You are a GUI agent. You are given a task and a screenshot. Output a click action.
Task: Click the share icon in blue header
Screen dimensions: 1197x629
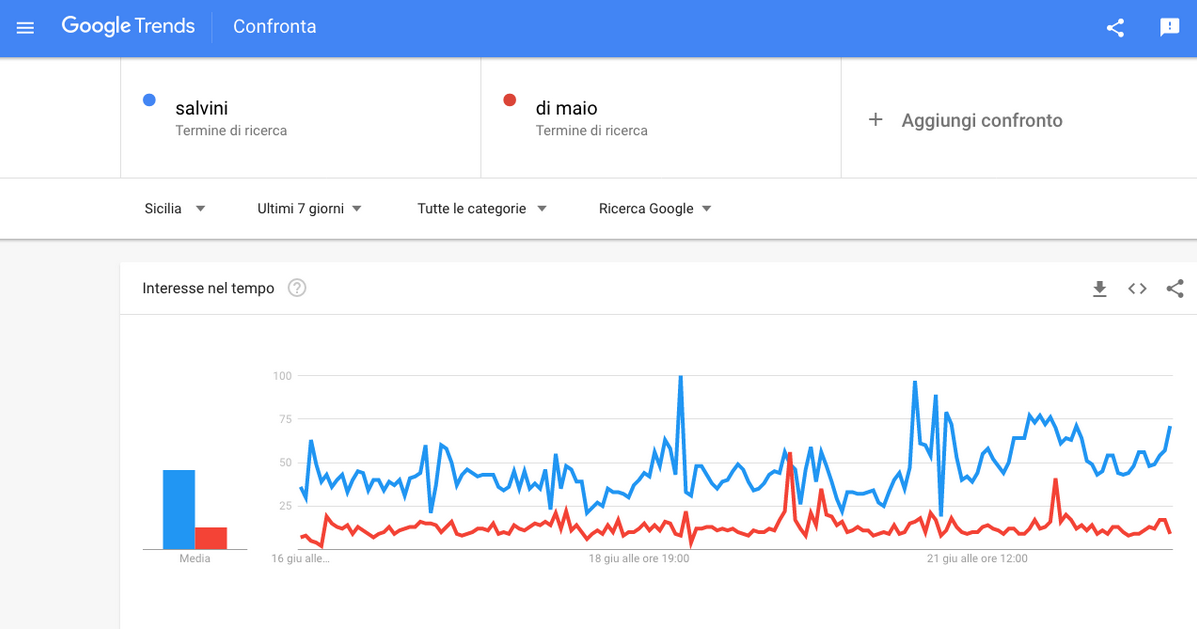point(1115,27)
